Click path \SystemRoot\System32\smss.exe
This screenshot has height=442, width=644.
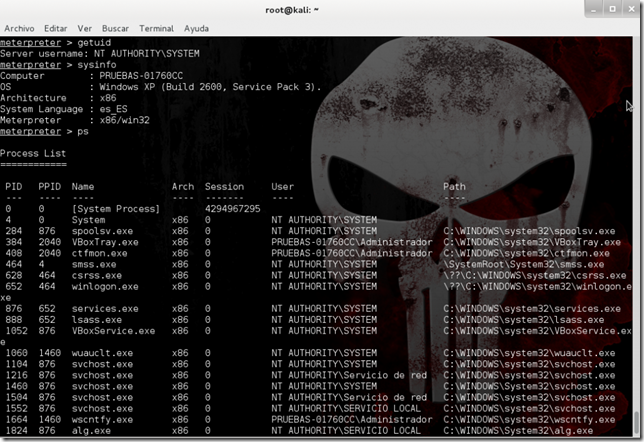pyautogui.click(x=524, y=265)
